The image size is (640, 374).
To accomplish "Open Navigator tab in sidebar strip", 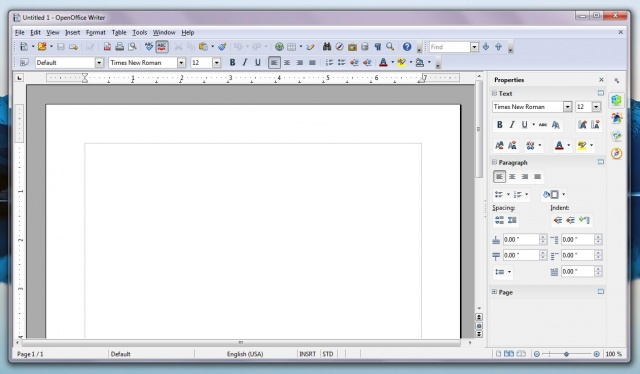I will coord(616,154).
